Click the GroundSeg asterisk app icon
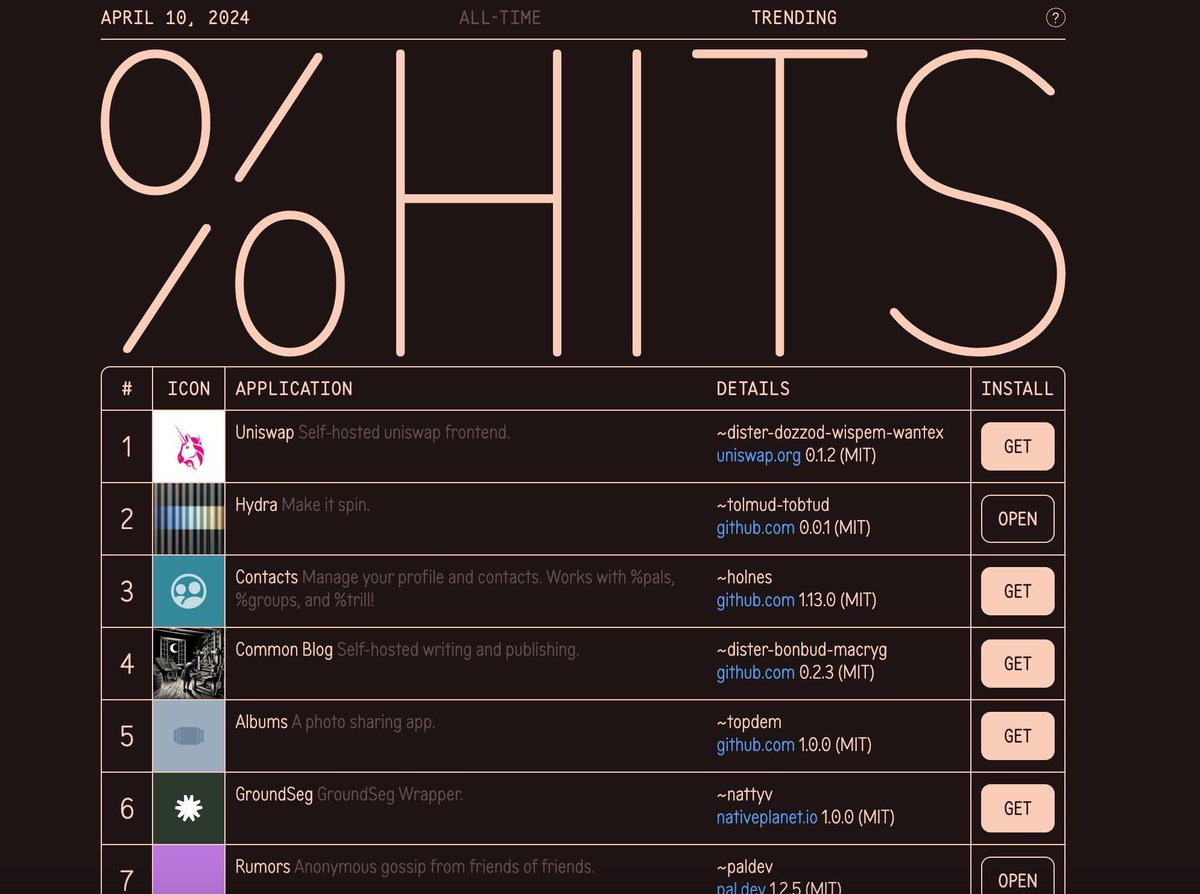Screen dimensions: 1200x894 (x=188, y=808)
